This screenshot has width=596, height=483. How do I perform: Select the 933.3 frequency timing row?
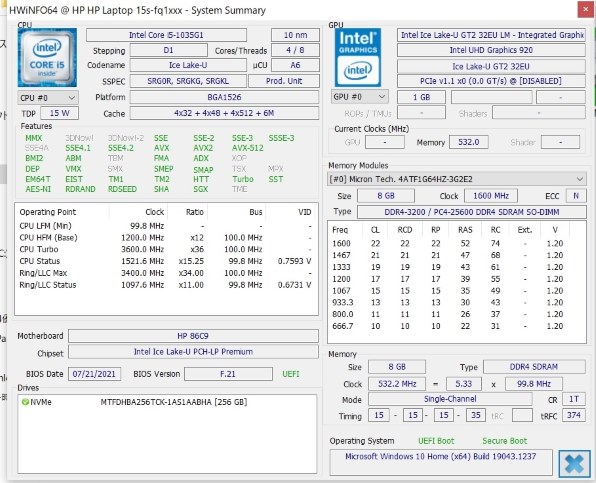457,302
